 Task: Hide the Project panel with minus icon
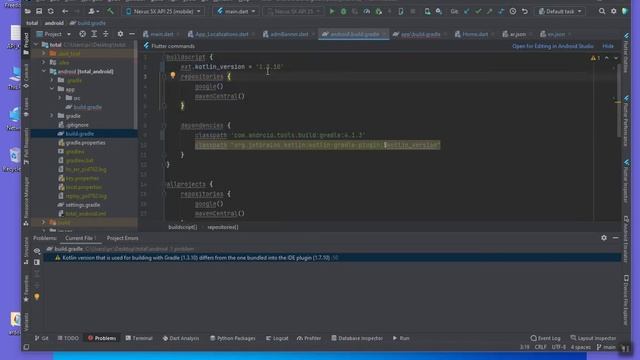(132, 34)
